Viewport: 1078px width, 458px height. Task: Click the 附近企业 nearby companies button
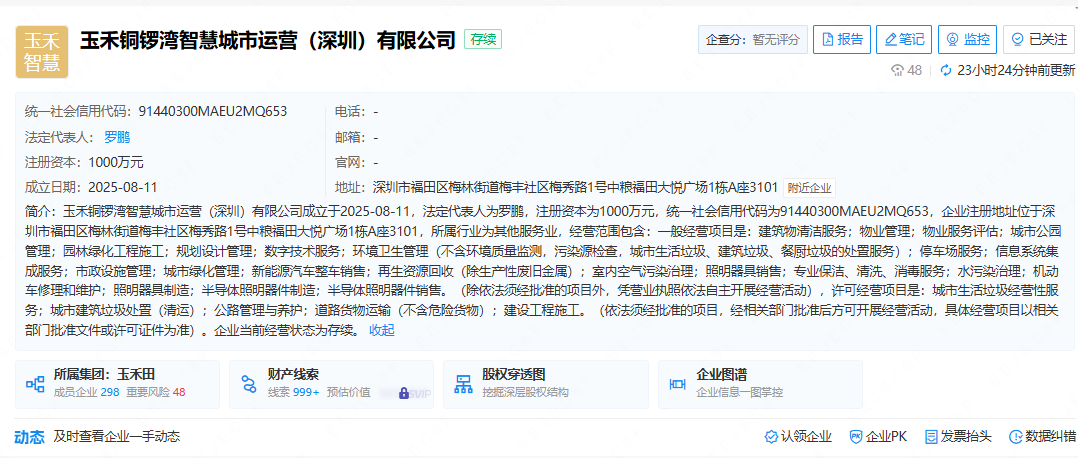[x=809, y=187]
